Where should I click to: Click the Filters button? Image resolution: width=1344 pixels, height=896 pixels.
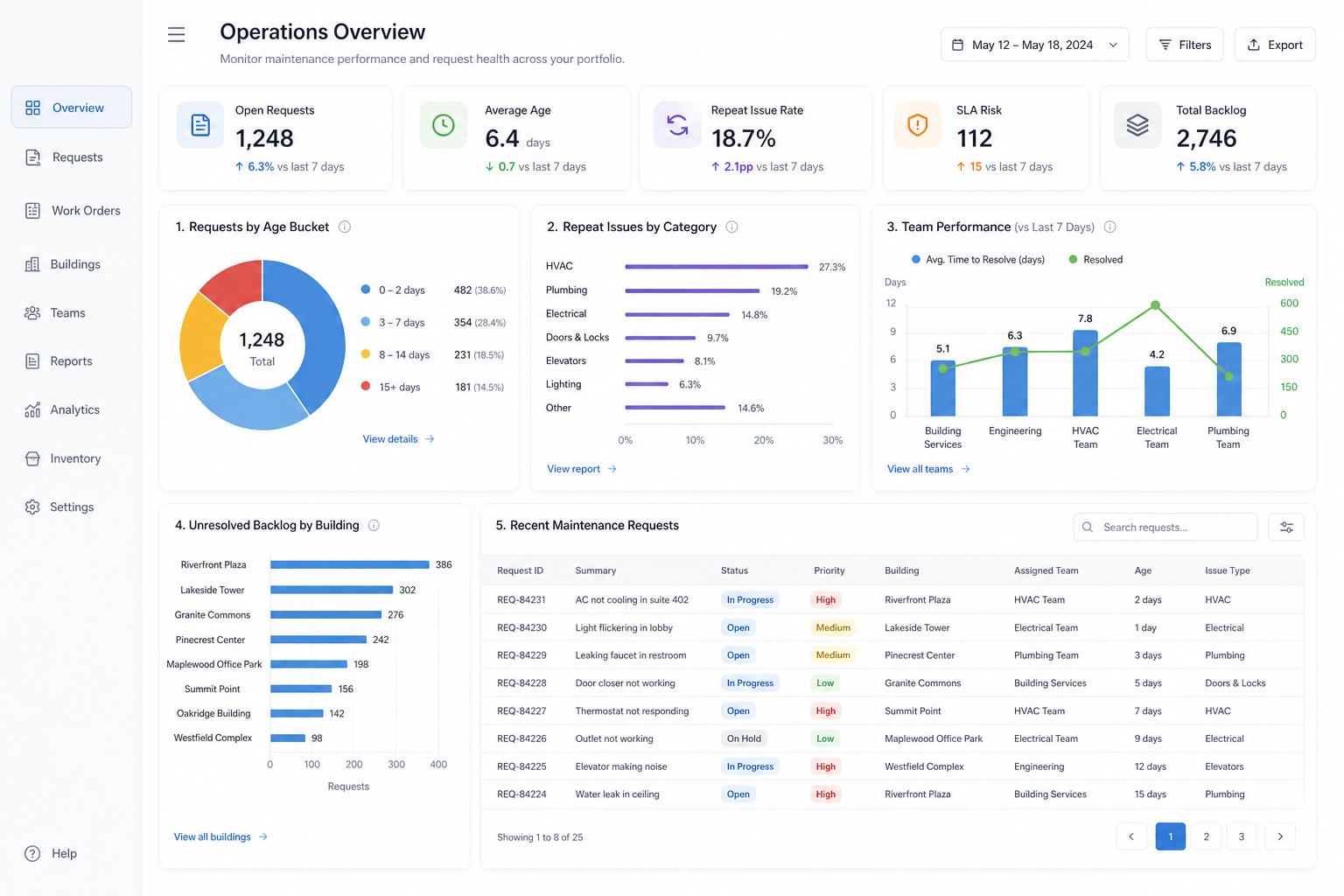(x=1185, y=45)
